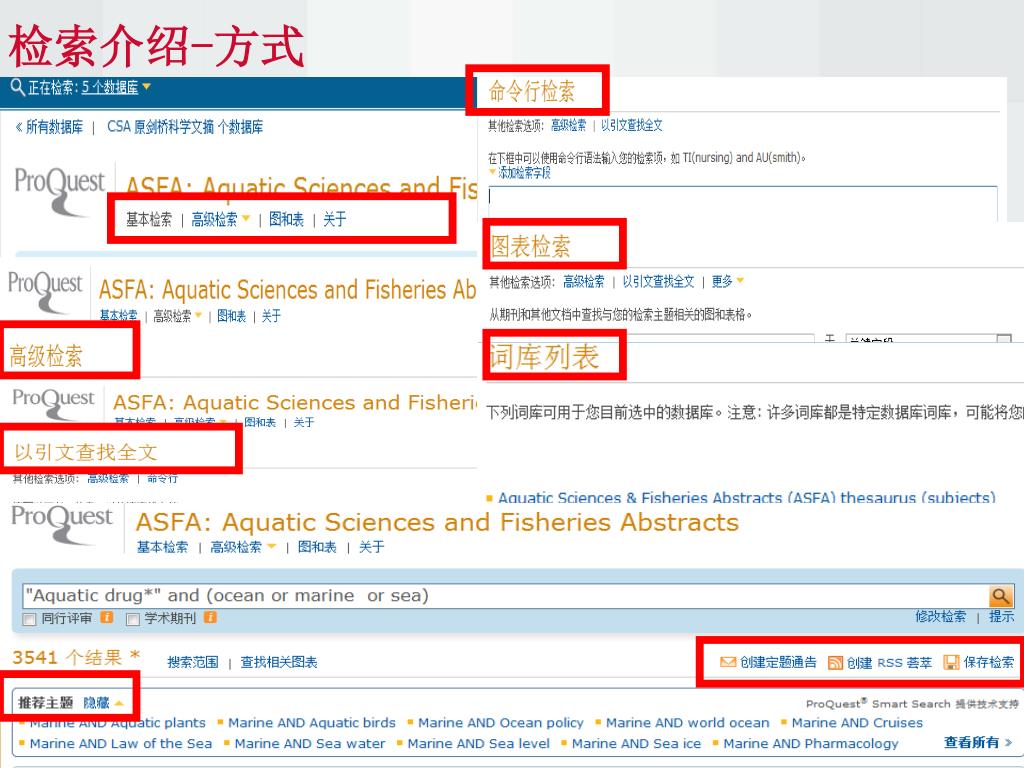Click 修改检索 link
Image resolution: width=1024 pixels, height=768 pixels.
[940, 616]
